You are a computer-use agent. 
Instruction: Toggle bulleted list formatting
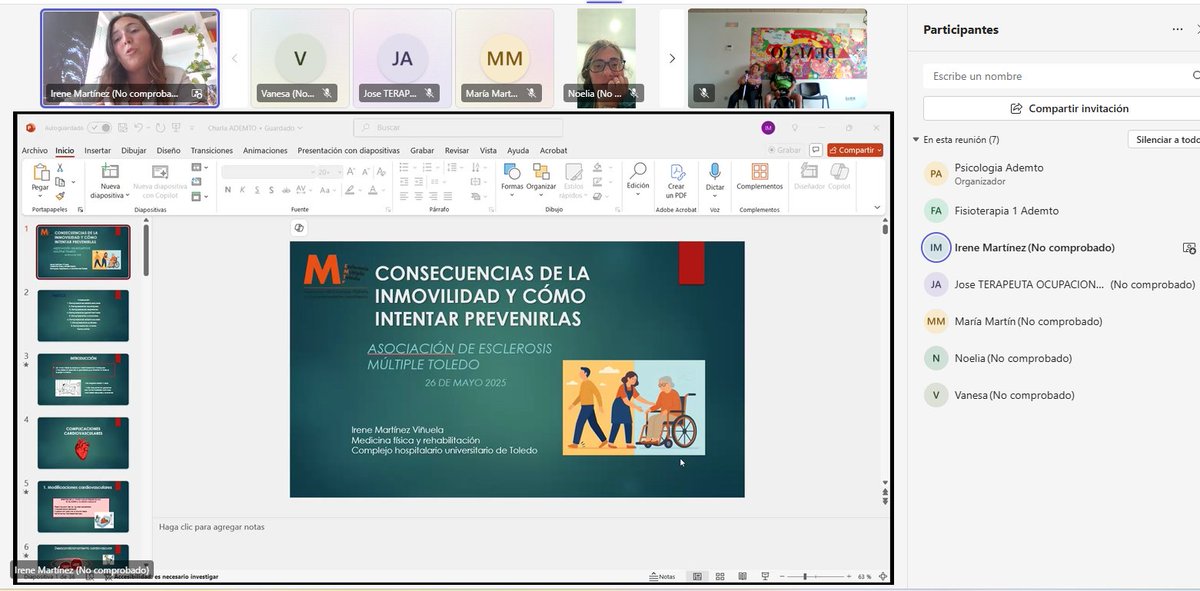click(405, 168)
